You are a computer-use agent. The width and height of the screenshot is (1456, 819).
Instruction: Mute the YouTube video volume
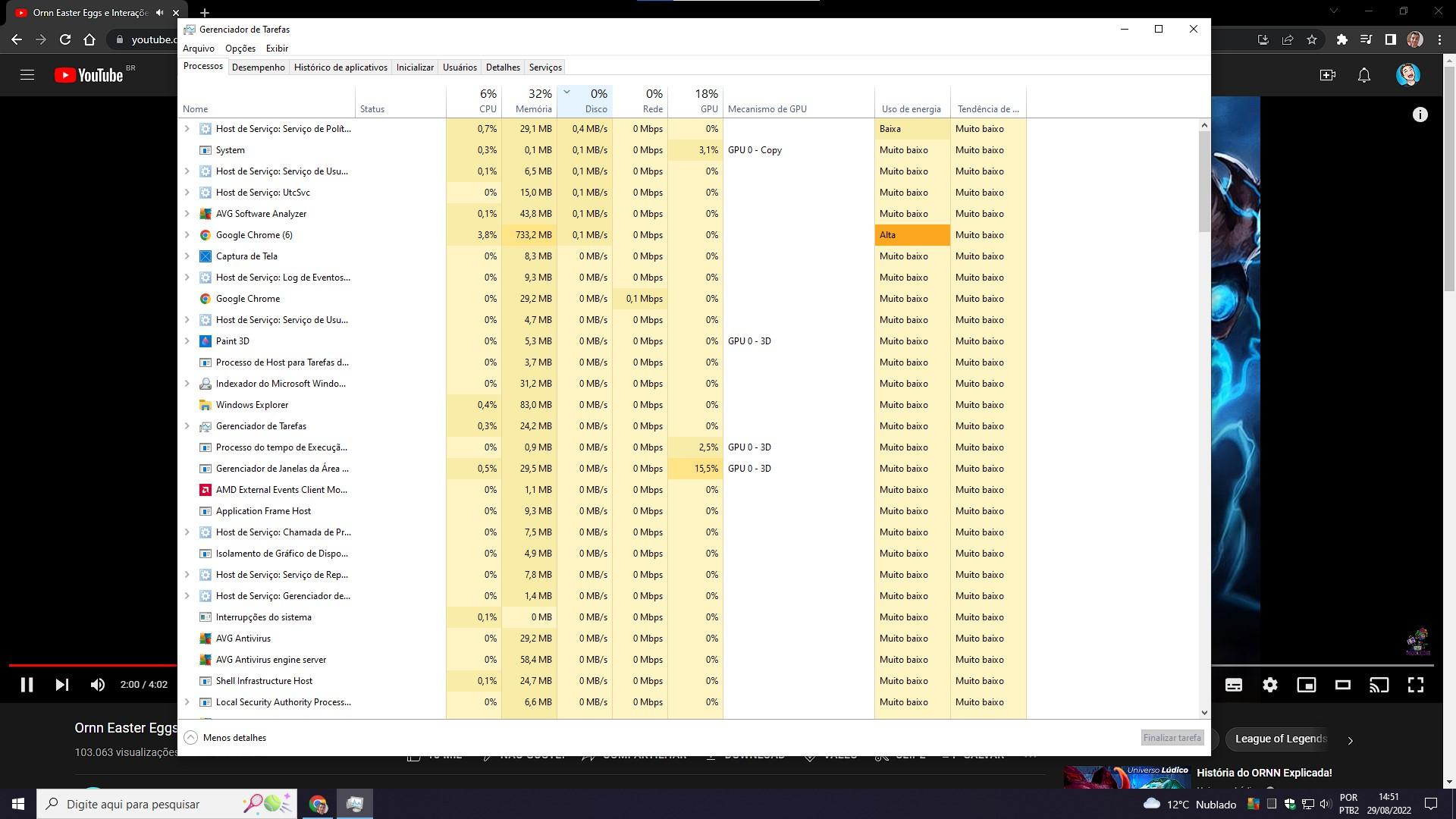pyautogui.click(x=98, y=685)
